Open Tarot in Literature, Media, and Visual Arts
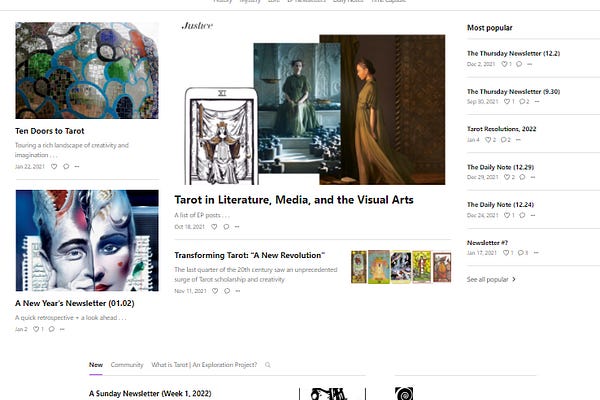Viewport: 600px width, 400px height. pyautogui.click(x=294, y=200)
